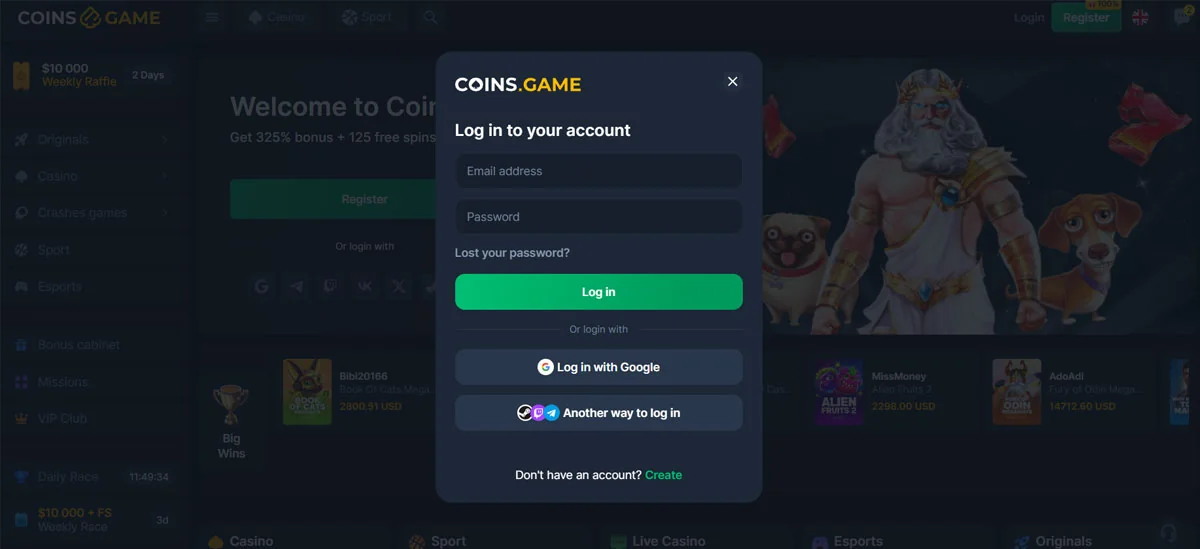Expand the Casino sidebar section
The height and width of the screenshot is (549, 1200).
coord(90,176)
